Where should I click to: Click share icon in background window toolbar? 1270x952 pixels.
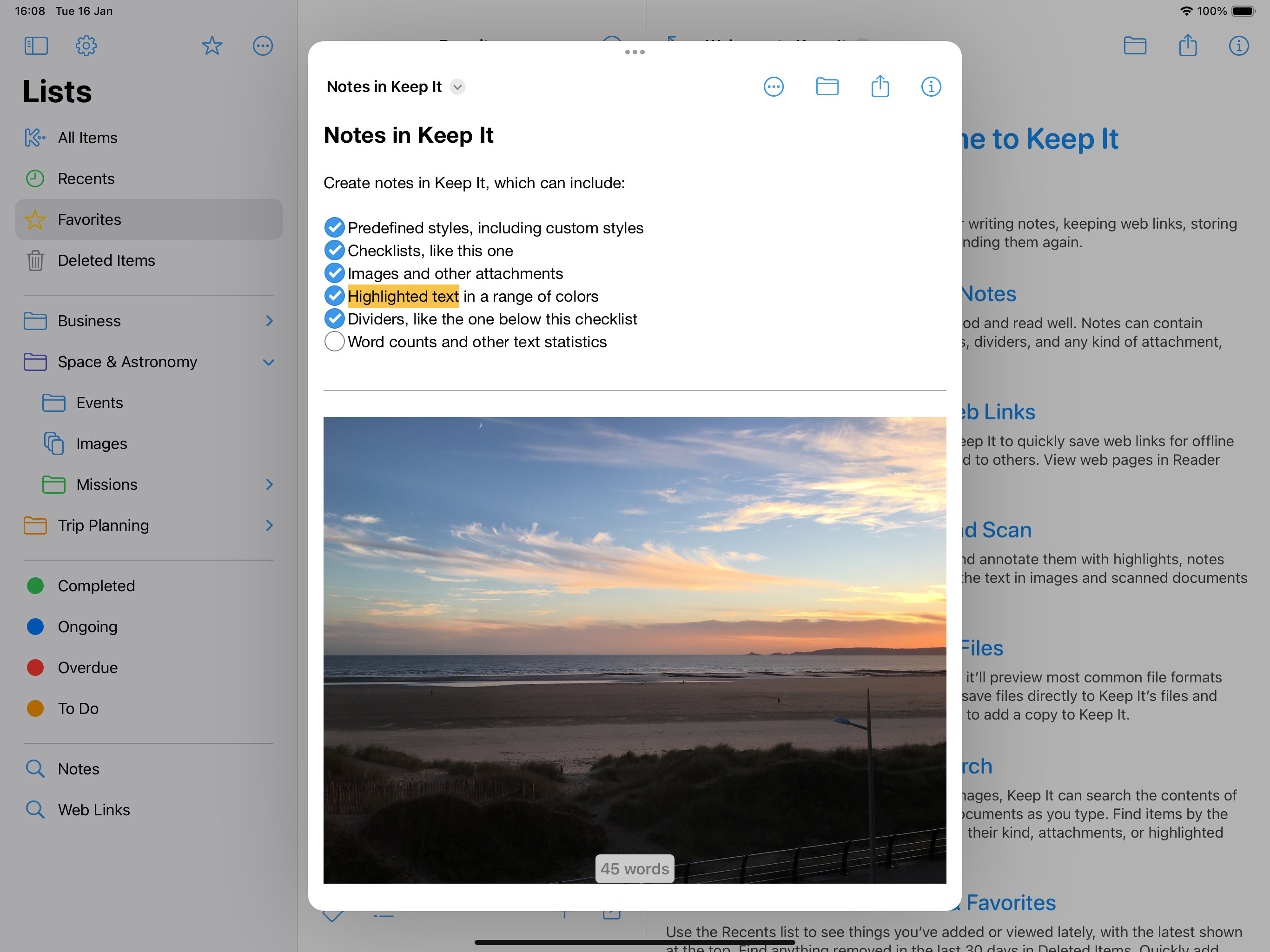[x=1187, y=46]
